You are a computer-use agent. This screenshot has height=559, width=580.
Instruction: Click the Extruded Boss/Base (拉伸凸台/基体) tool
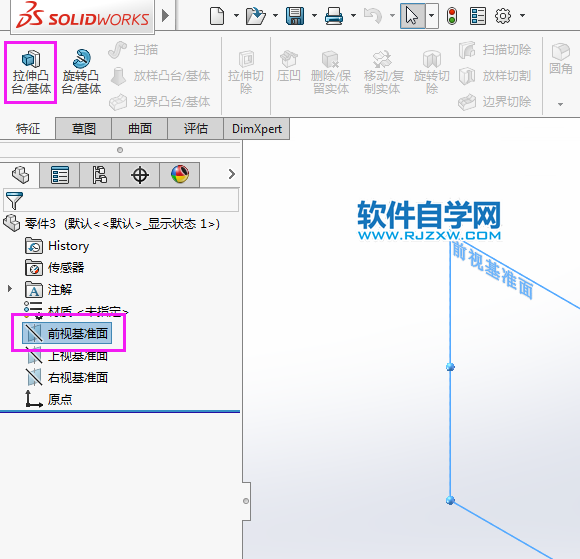pos(31,73)
